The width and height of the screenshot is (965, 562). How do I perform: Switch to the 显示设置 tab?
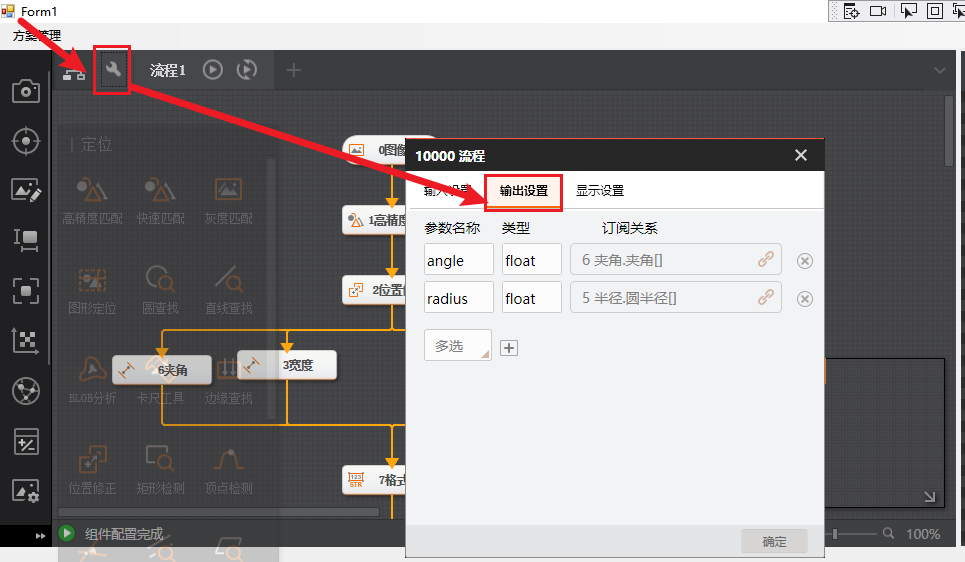[600, 191]
